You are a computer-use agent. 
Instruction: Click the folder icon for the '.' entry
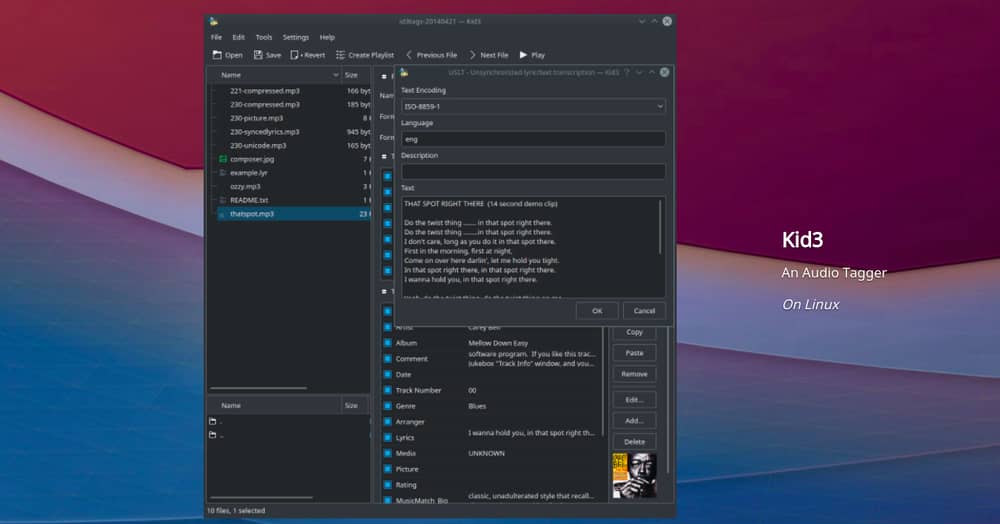212,421
